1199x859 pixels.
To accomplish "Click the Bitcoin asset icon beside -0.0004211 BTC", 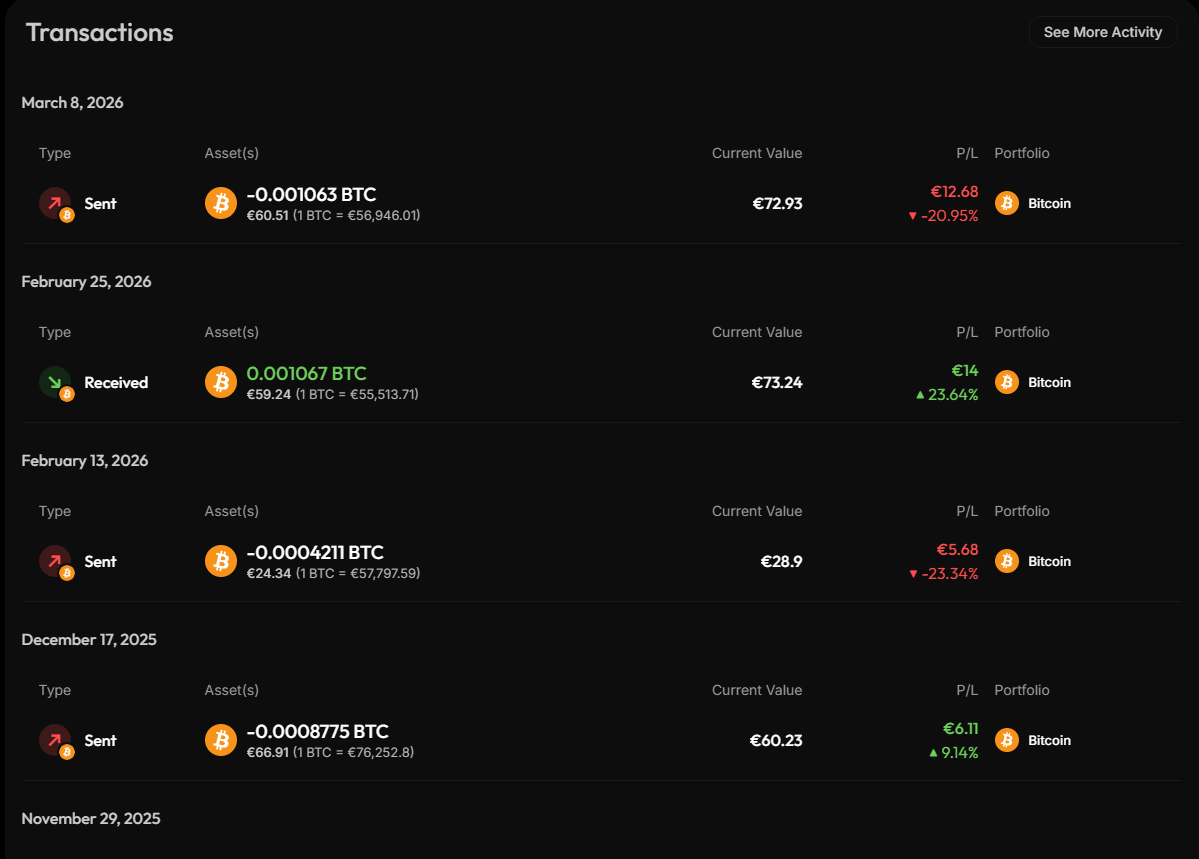I will (221, 561).
